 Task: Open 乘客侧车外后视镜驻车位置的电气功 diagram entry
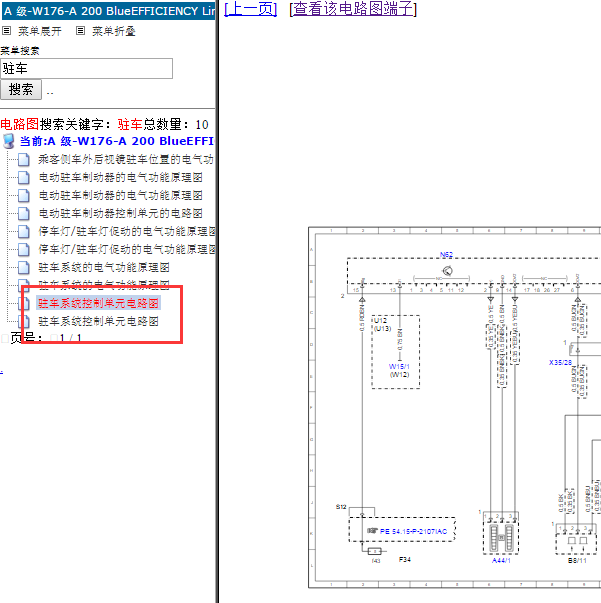click(126, 160)
